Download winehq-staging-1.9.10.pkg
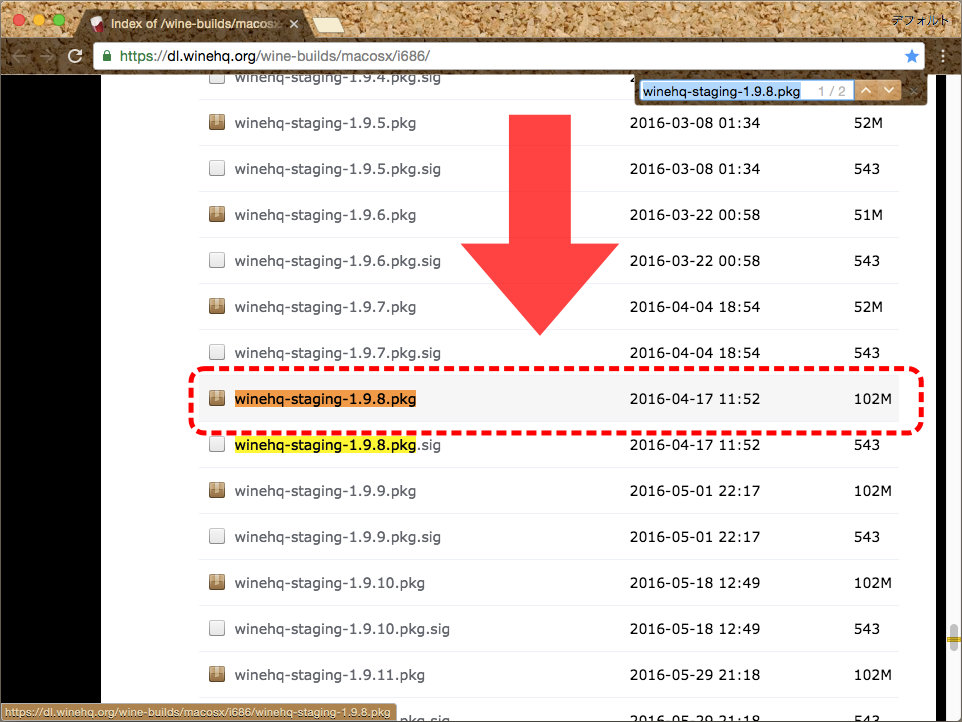This screenshot has width=962, height=722. (x=329, y=583)
